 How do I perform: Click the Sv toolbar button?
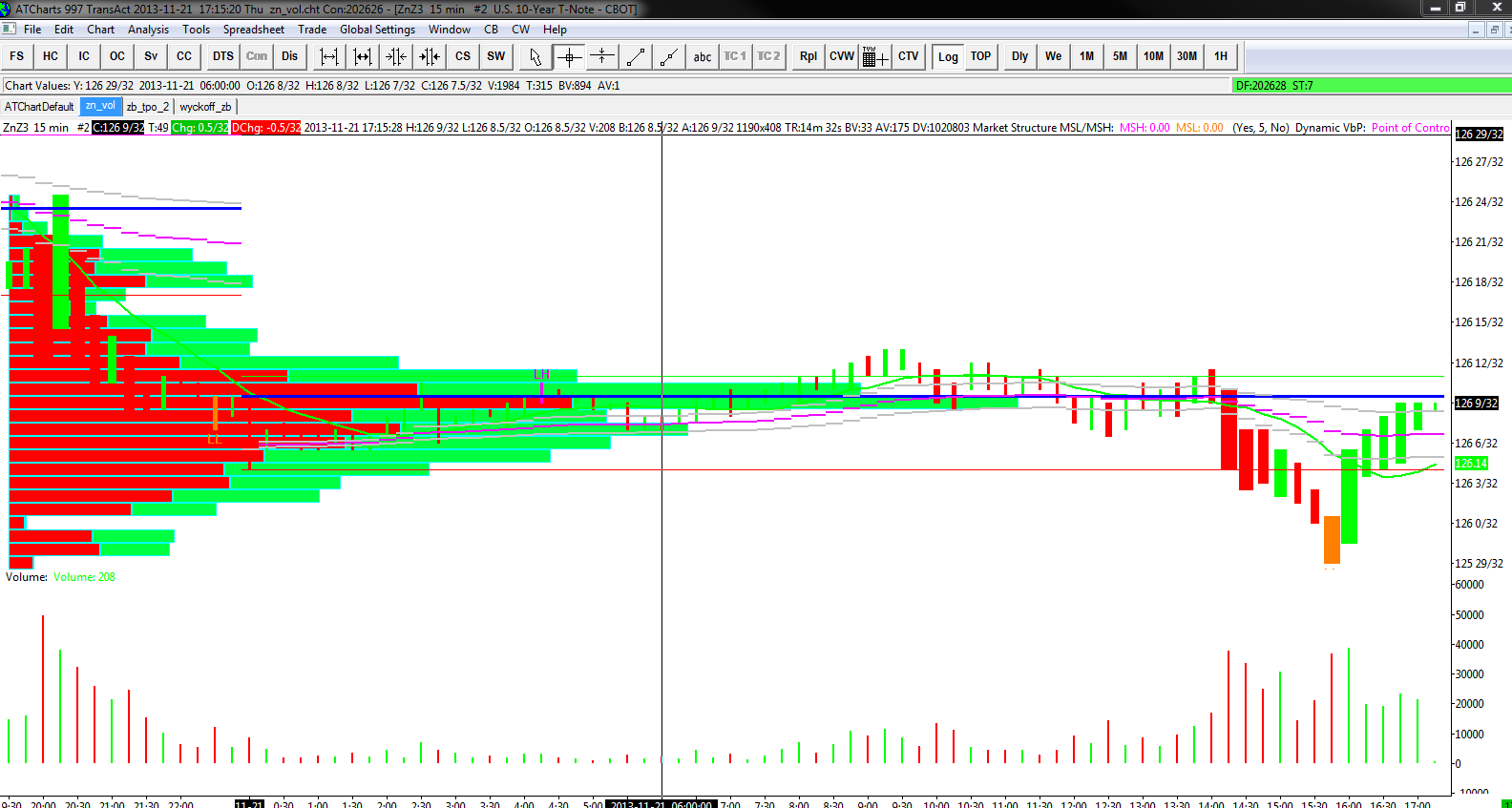coord(151,56)
